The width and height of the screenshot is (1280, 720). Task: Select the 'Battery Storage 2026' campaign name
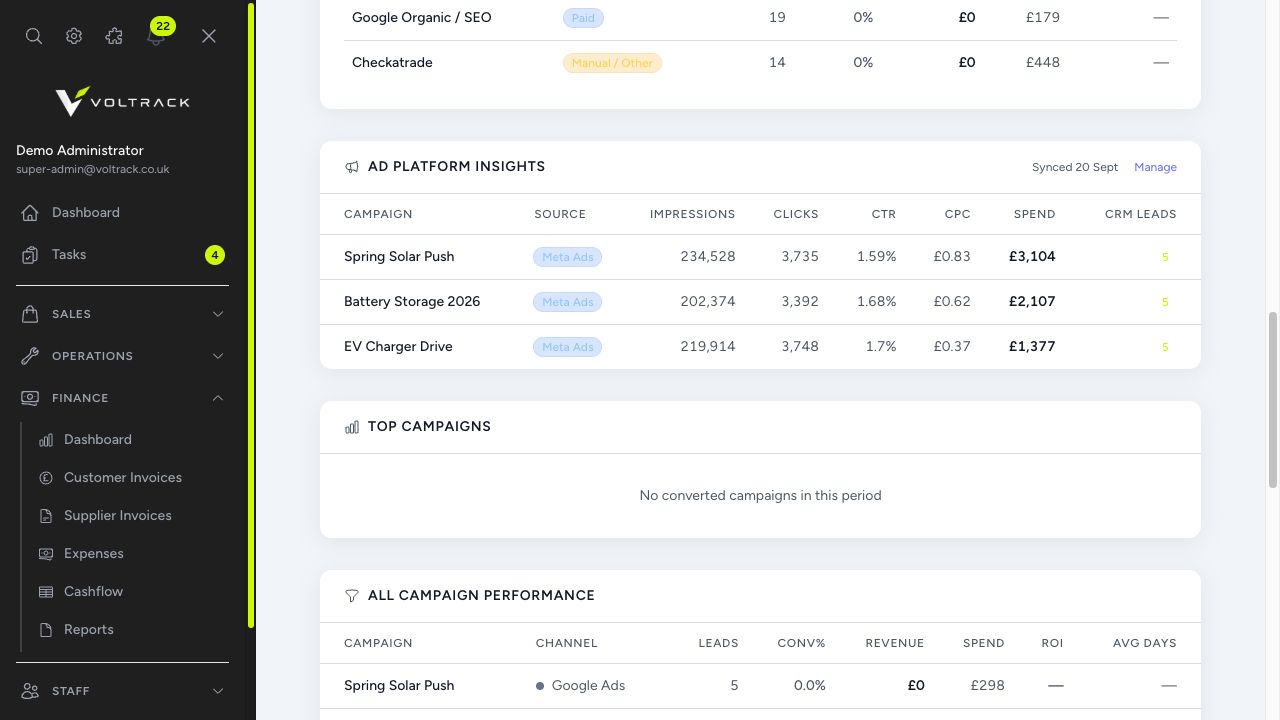(x=412, y=301)
